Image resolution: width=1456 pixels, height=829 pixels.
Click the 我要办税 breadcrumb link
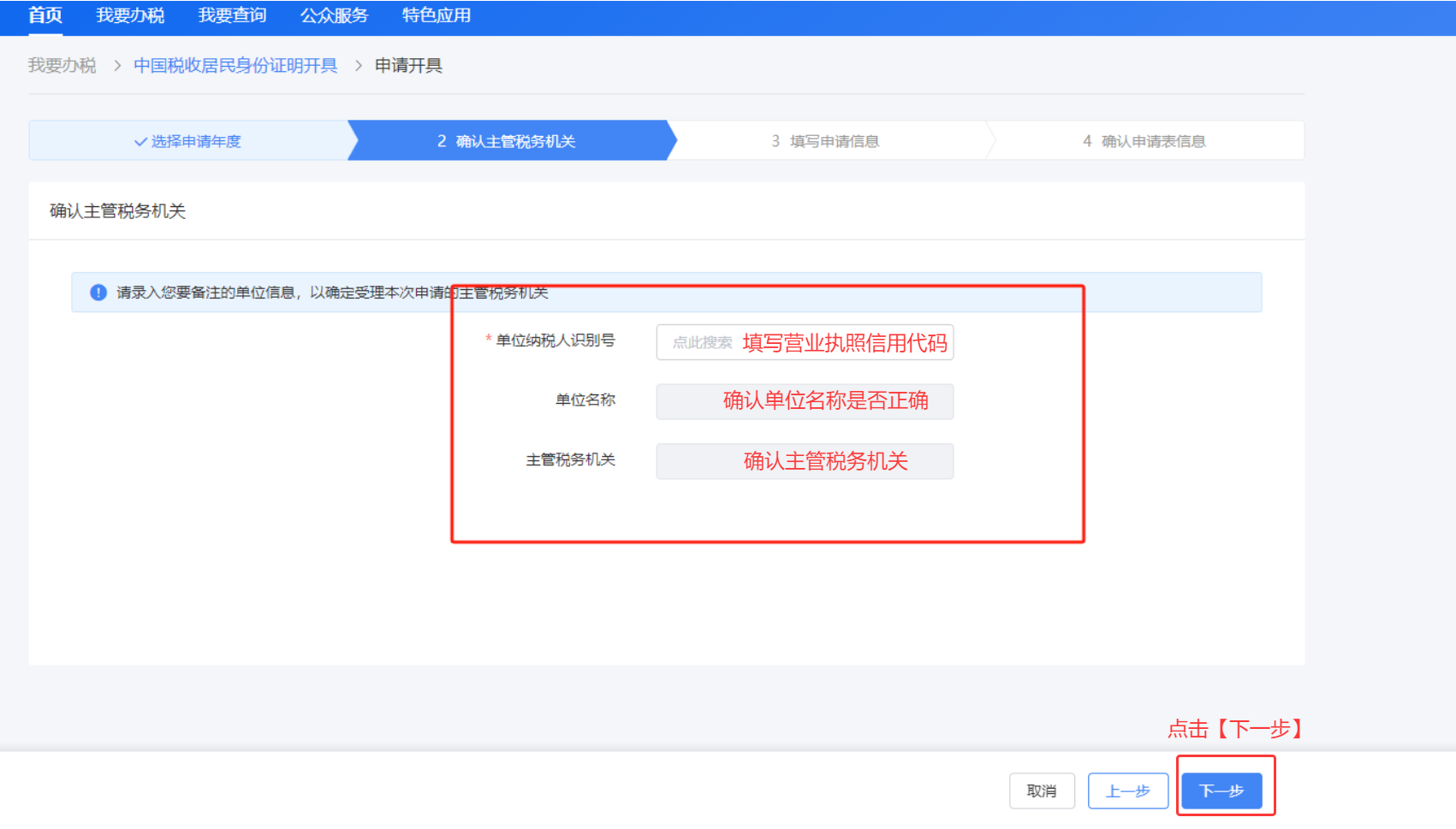(x=62, y=66)
